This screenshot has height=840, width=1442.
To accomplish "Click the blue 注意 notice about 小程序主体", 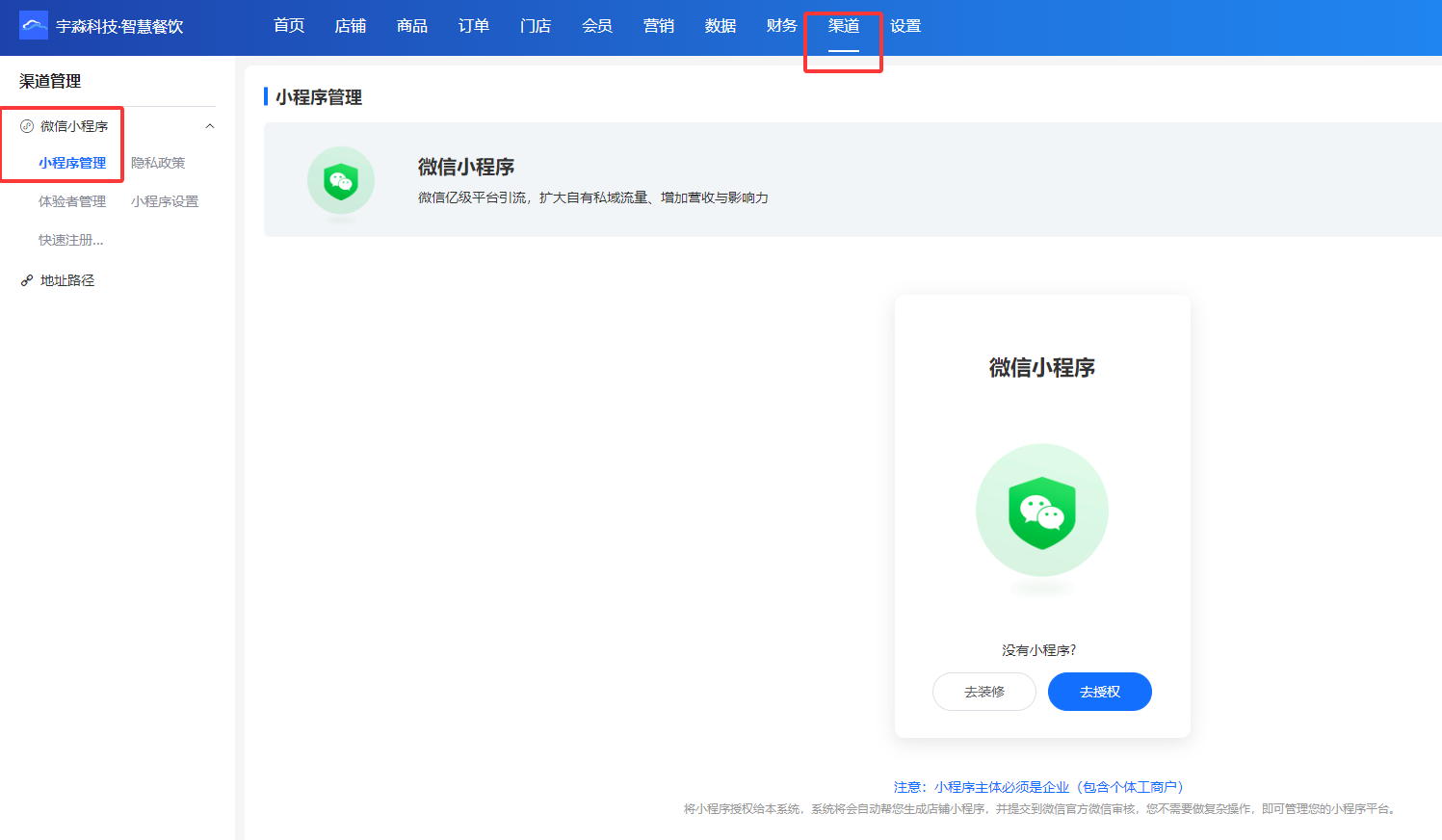I will point(1039,787).
